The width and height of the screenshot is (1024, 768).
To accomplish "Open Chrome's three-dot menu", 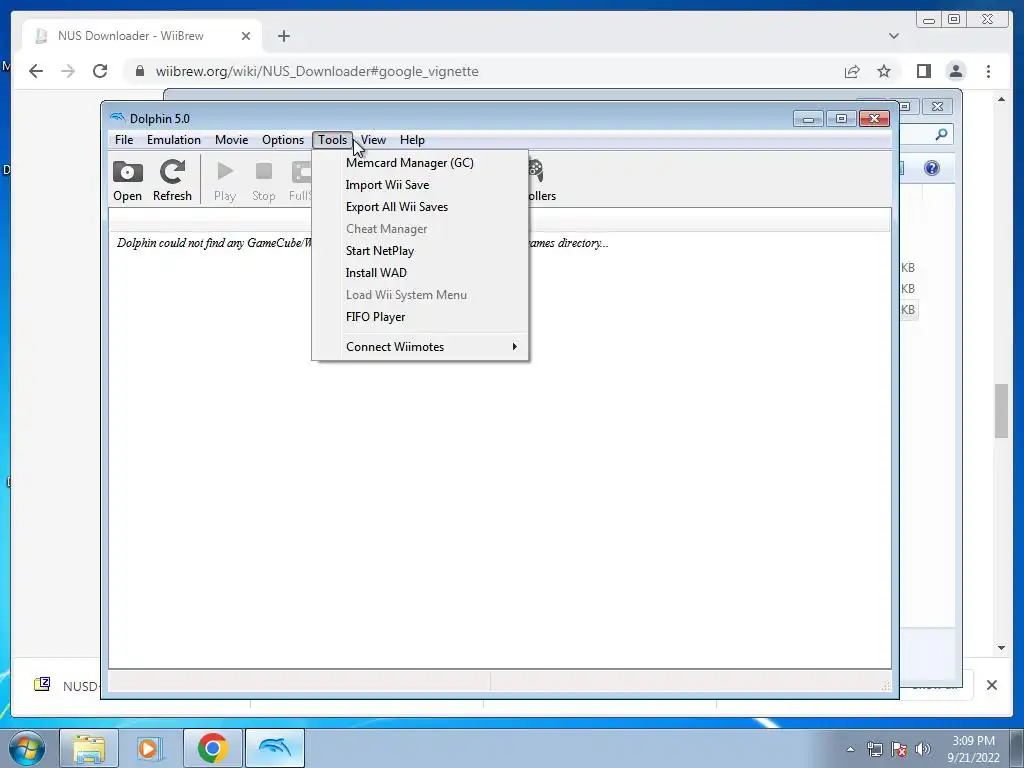I will 988,71.
